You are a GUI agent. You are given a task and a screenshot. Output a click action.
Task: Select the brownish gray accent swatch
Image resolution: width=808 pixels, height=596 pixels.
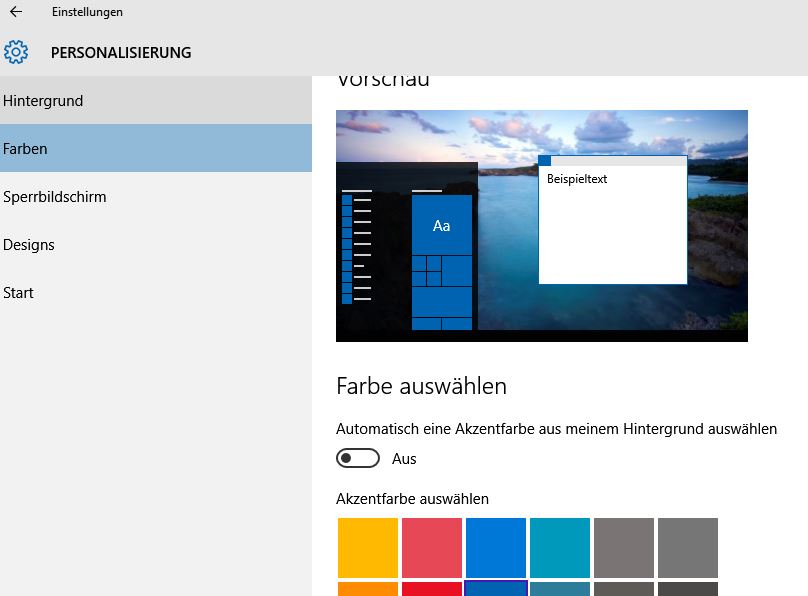624,548
